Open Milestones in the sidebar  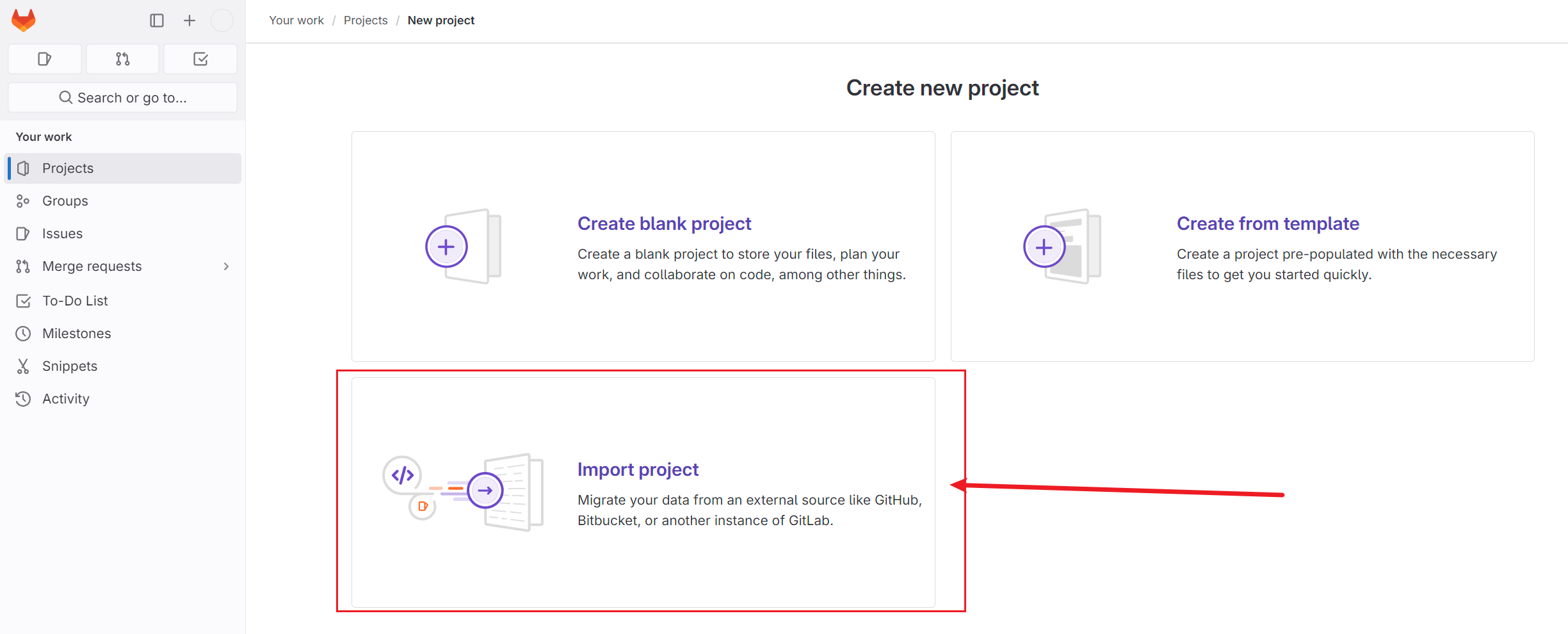(123, 334)
